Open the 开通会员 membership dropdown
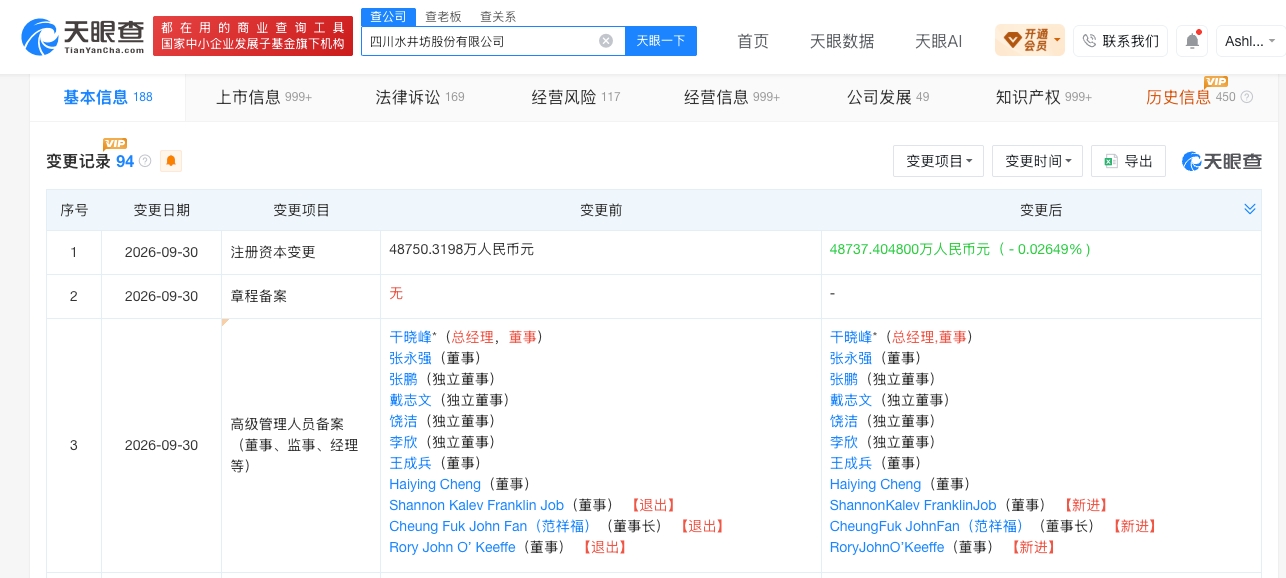 point(1029,41)
